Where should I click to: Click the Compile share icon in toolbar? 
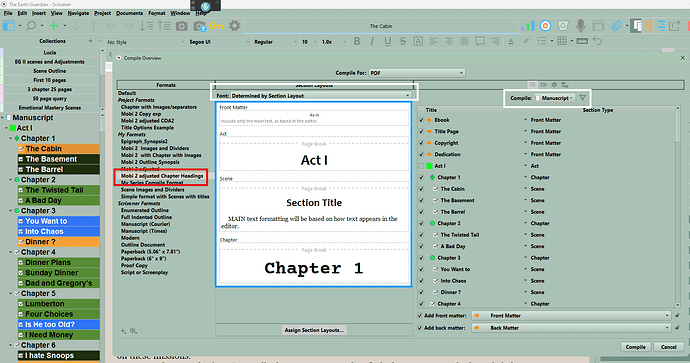pyautogui.click(x=674, y=26)
